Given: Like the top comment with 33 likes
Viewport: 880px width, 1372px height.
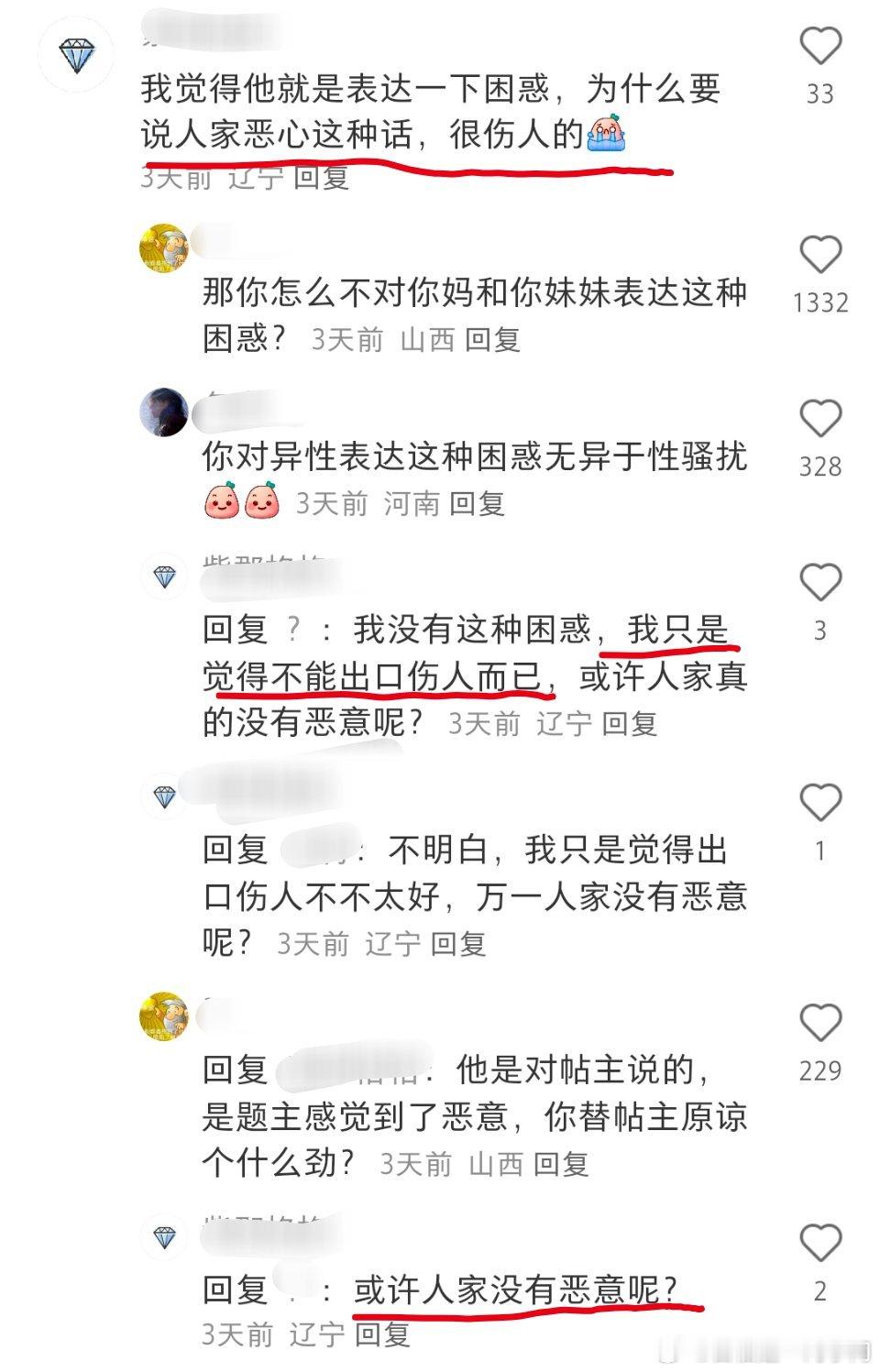Looking at the screenshot, I should click(x=820, y=46).
